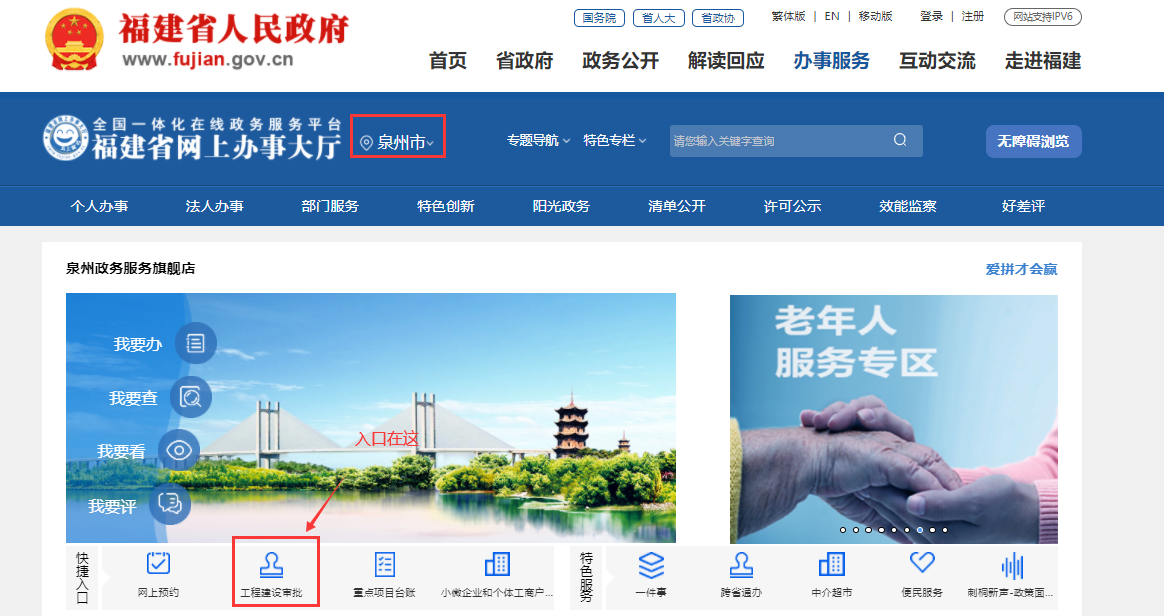Click 我要办 list icon on banner

[x=195, y=343]
